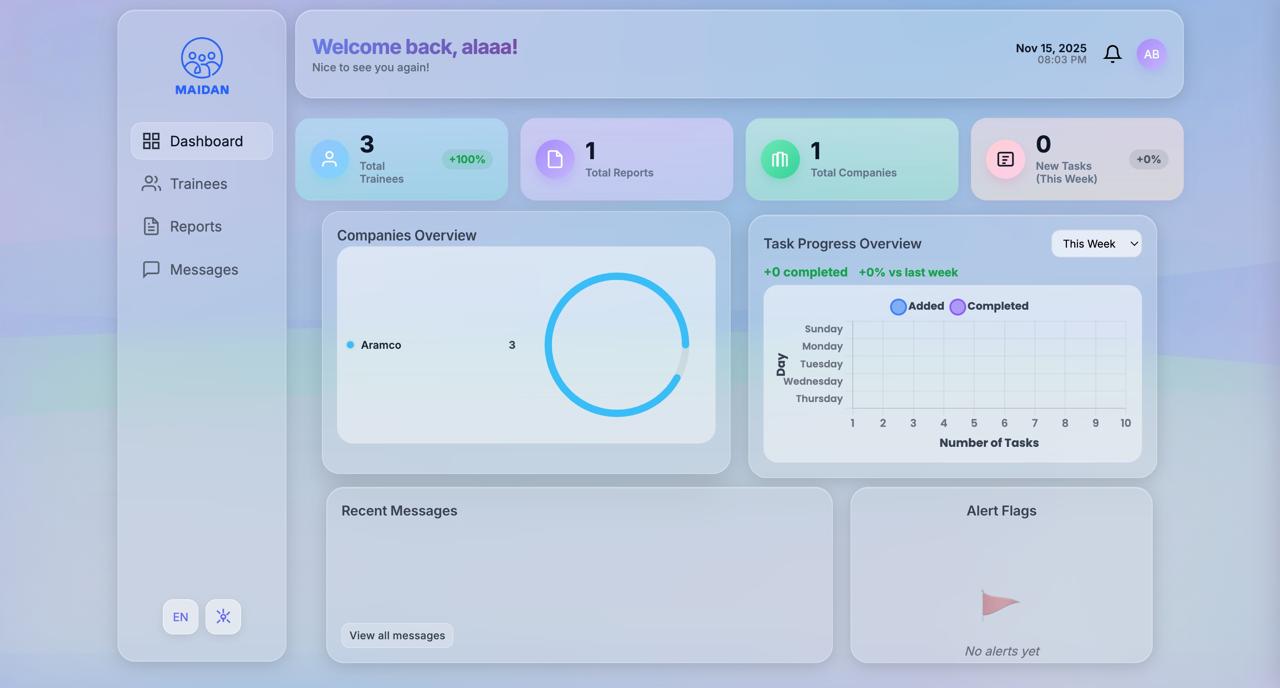Toggle the Added legend in task chart
1280x688 pixels.
point(916,306)
